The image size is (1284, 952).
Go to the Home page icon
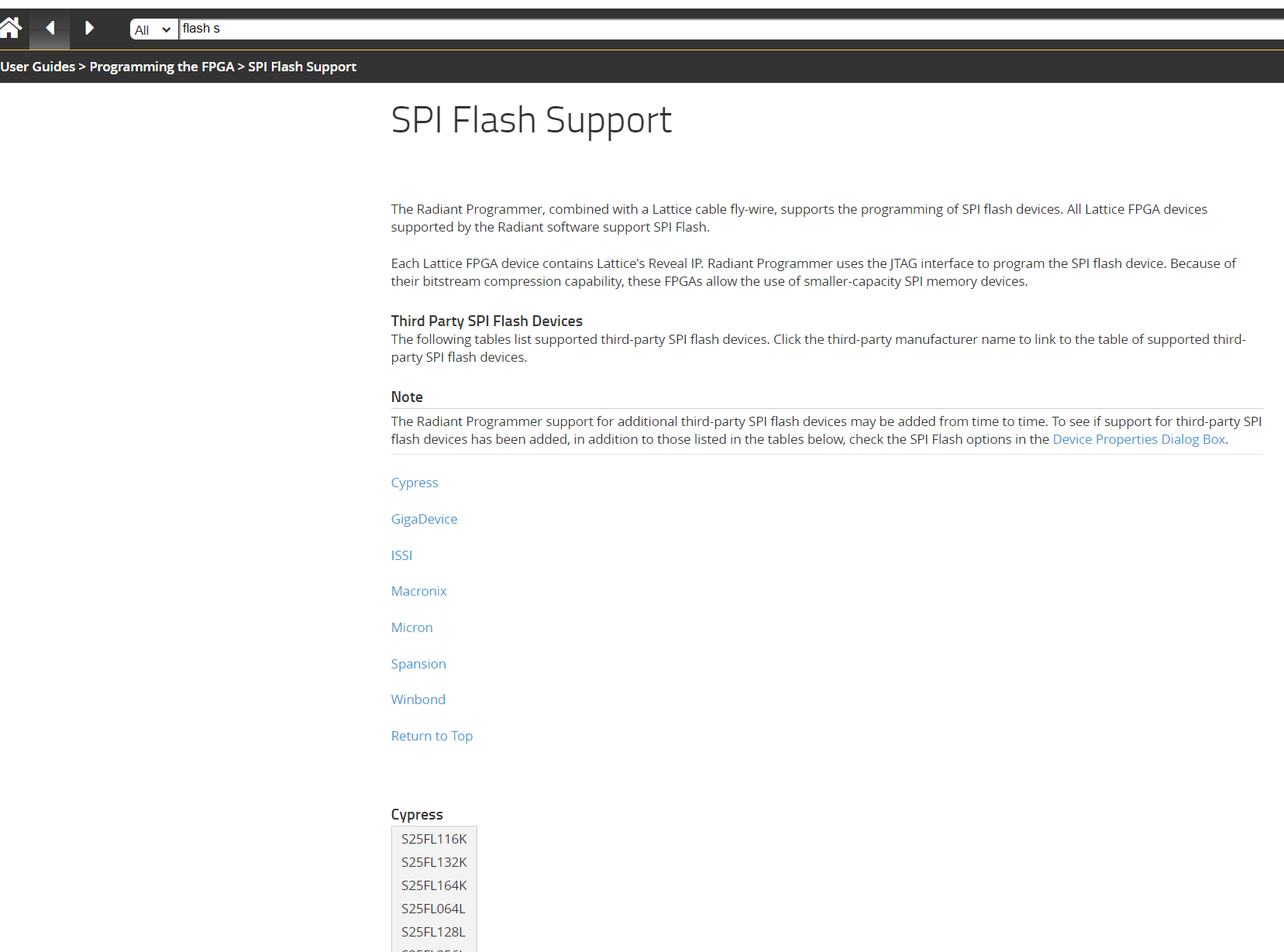[x=11, y=29]
